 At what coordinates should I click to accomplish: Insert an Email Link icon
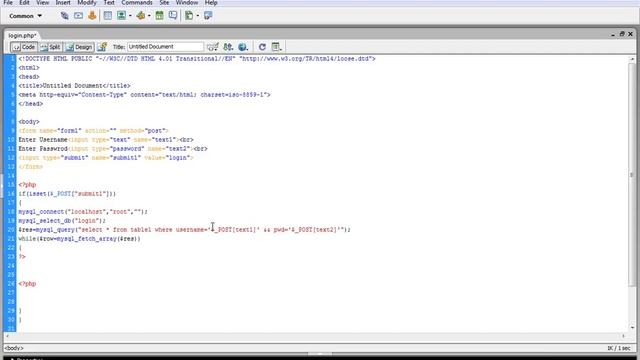pyautogui.click(x=78, y=16)
